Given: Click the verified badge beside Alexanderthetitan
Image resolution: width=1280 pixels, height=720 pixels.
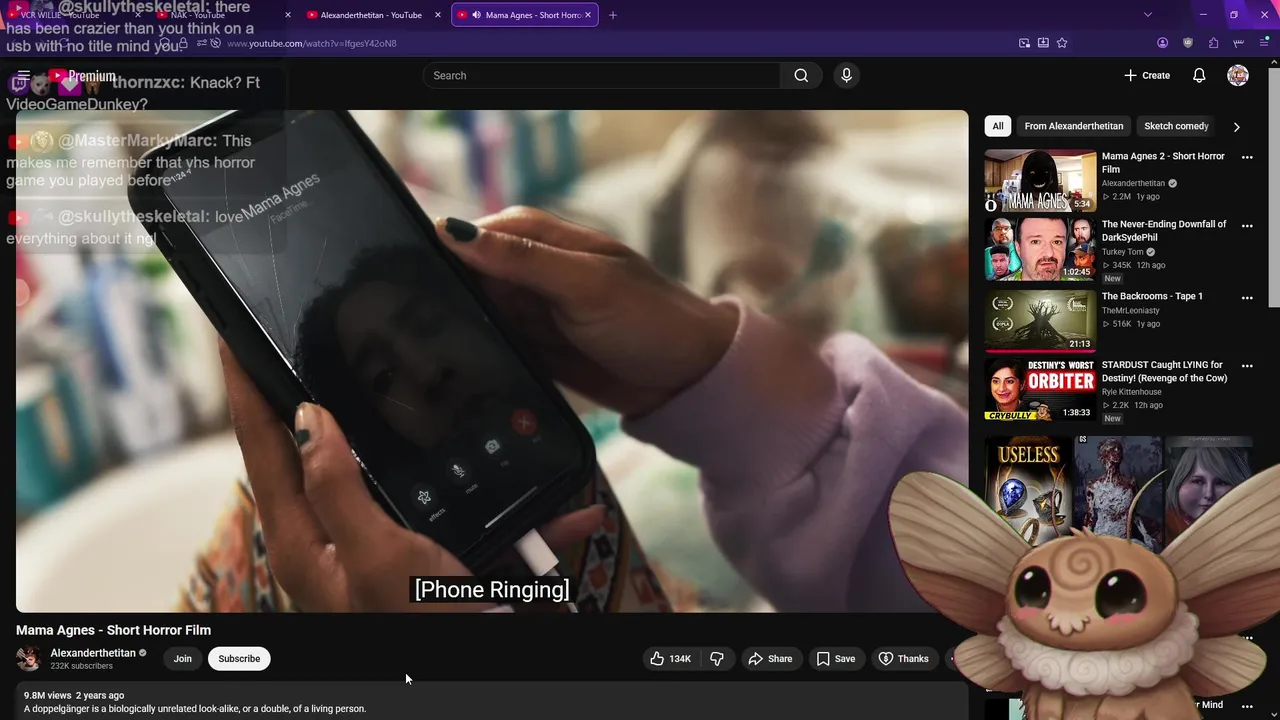Looking at the screenshot, I should [143, 653].
